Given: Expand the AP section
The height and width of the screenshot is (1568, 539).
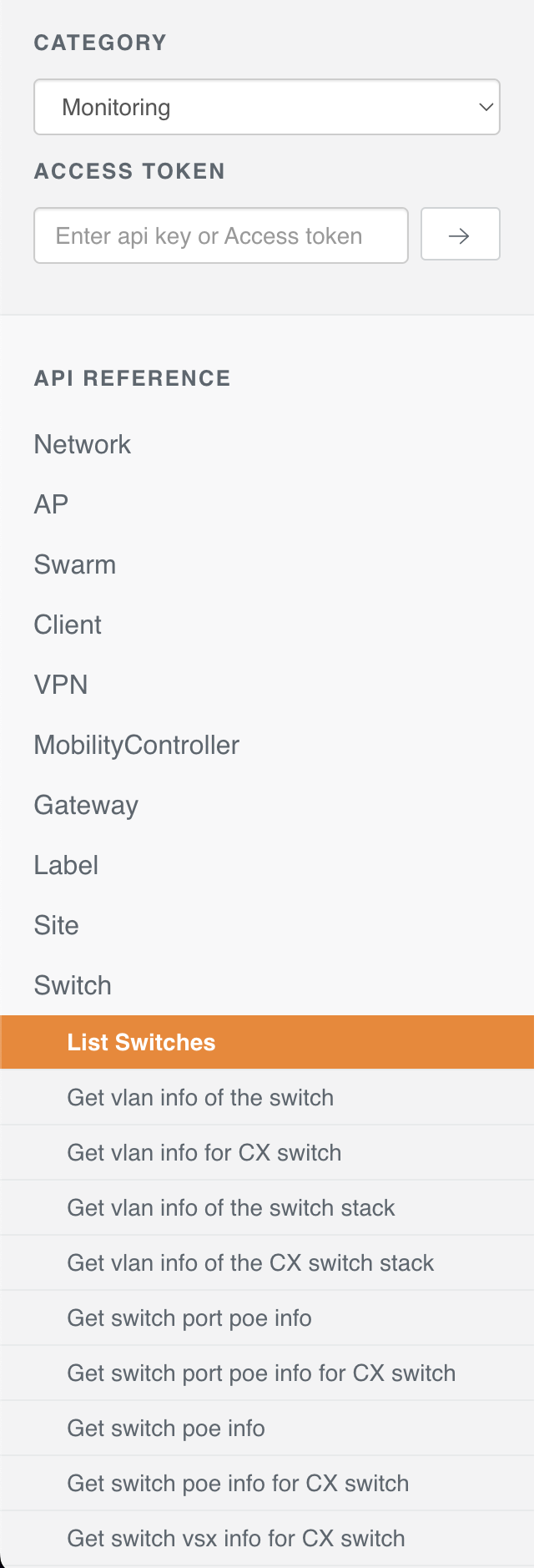Looking at the screenshot, I should (x=51, y=504).
